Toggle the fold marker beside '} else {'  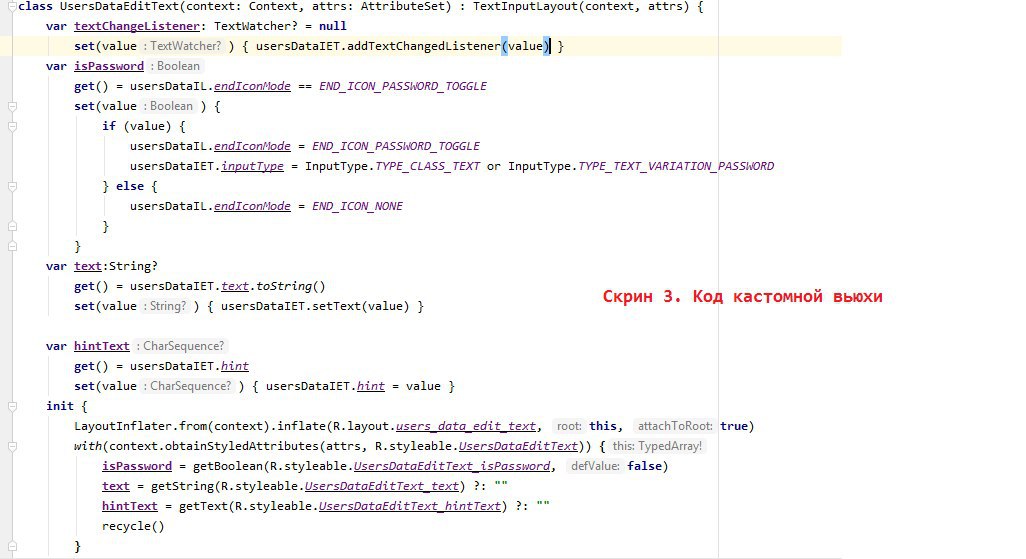point(12,187)
